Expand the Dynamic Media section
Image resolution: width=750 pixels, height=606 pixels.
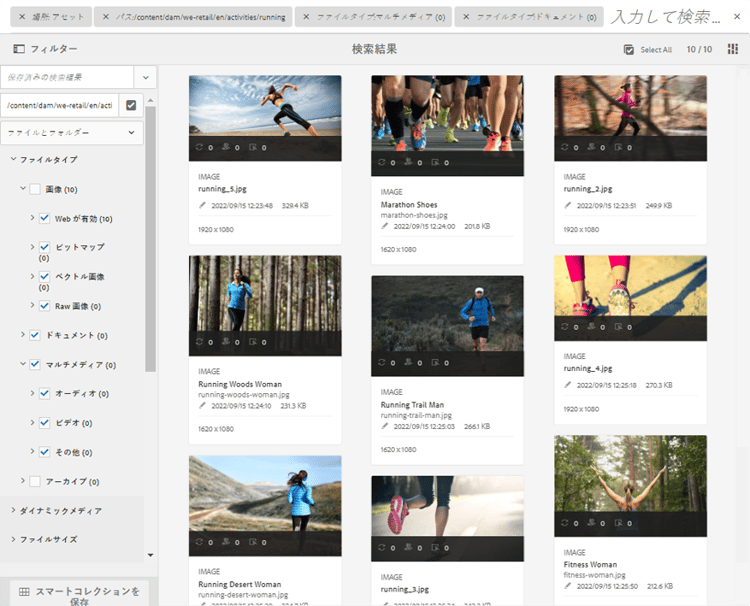pyautogui.click(x=13, y=510)
